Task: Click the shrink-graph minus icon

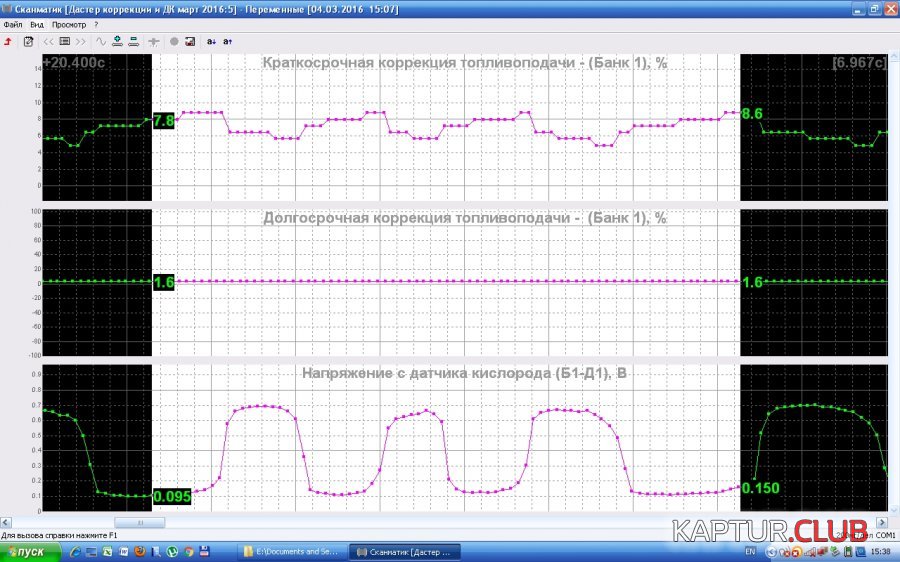Action: [133, 41]
